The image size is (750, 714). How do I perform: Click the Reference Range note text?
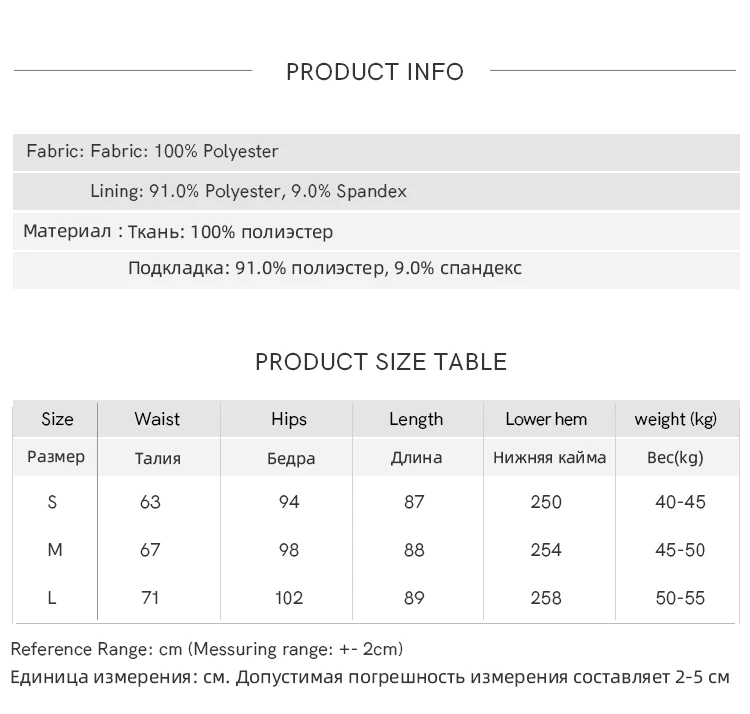207,649
